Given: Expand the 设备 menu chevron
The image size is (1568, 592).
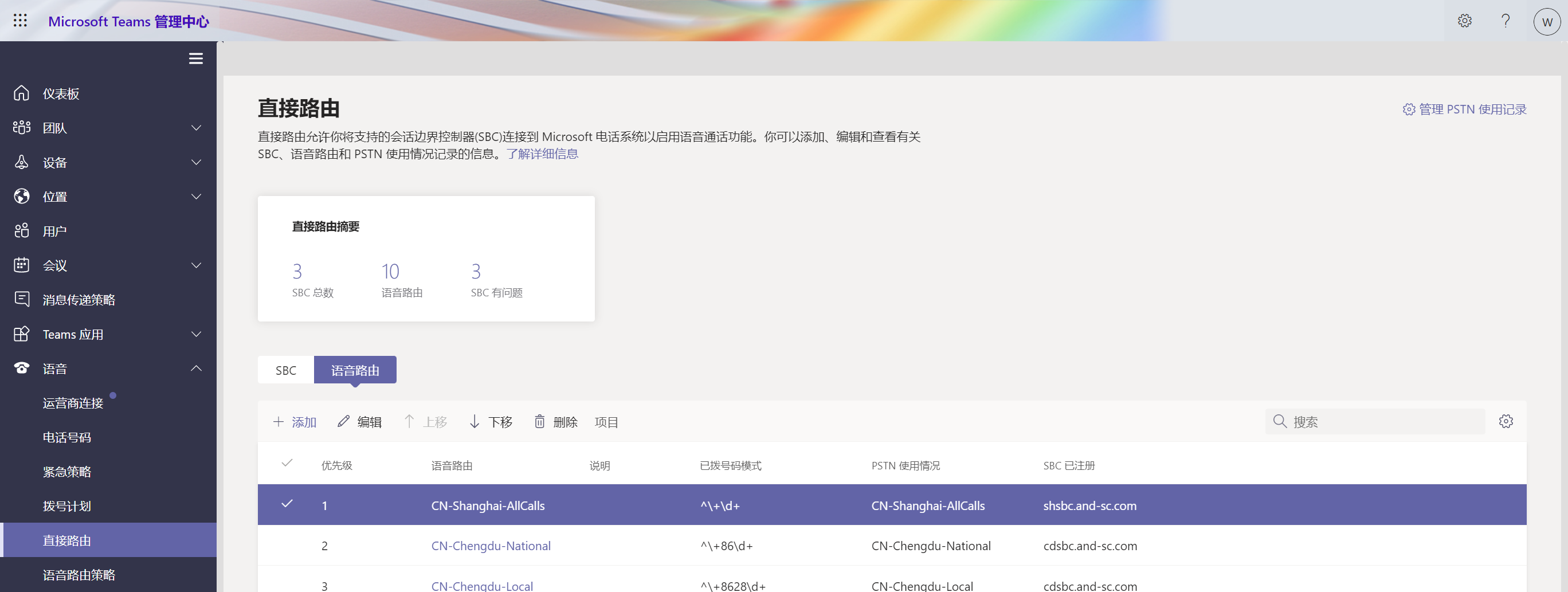Looking at the screenshot, I should pos(196,162).
